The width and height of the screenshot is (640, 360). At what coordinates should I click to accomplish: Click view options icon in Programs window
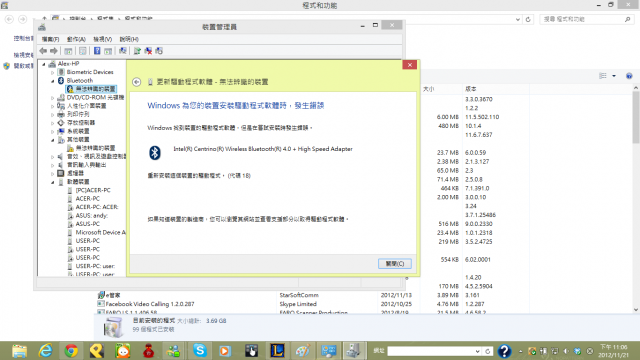click(x=602, y=76)
